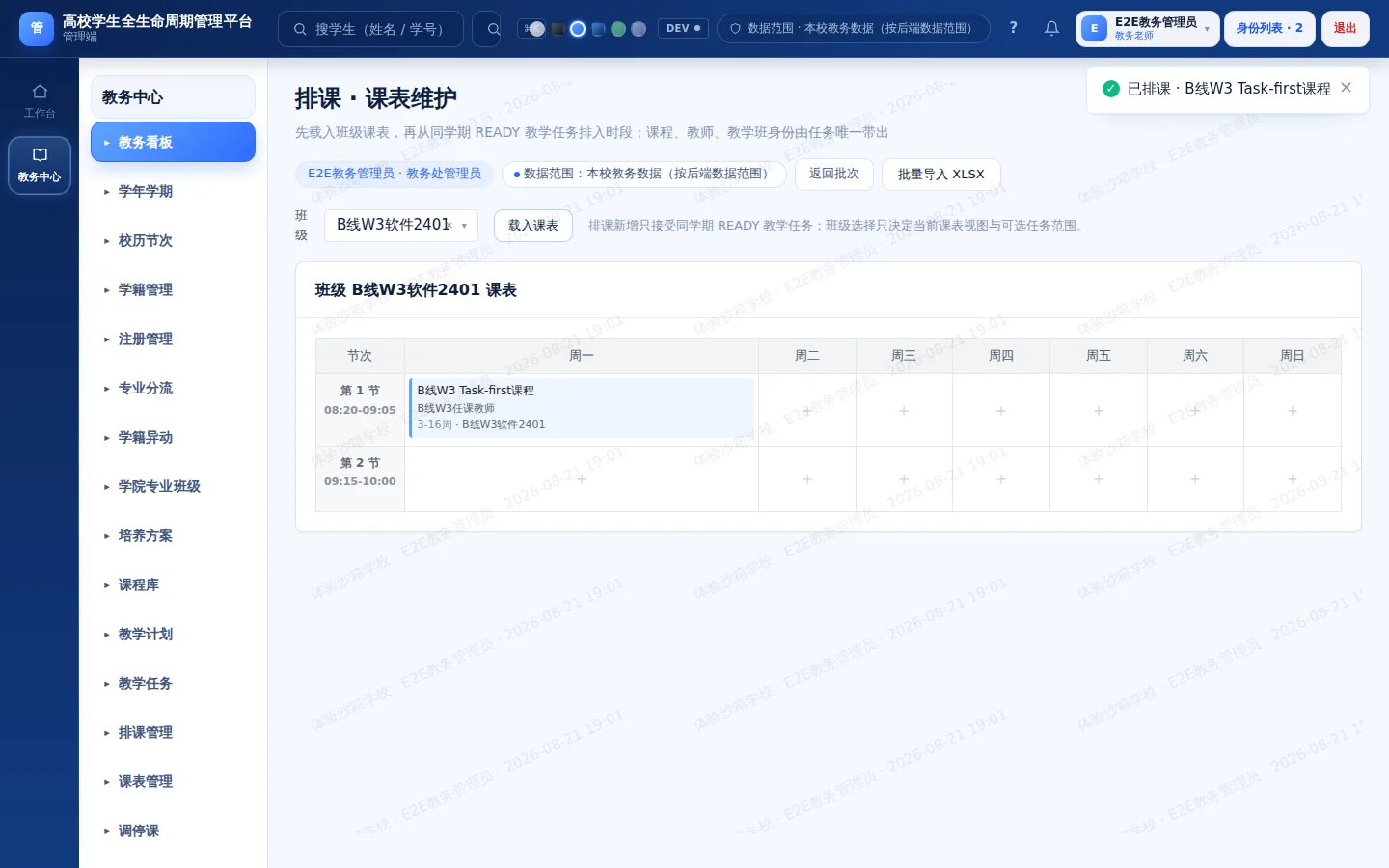Open the B线W3 Task-first课程 timetable card

pyautogui.click(x=582, y=407)
